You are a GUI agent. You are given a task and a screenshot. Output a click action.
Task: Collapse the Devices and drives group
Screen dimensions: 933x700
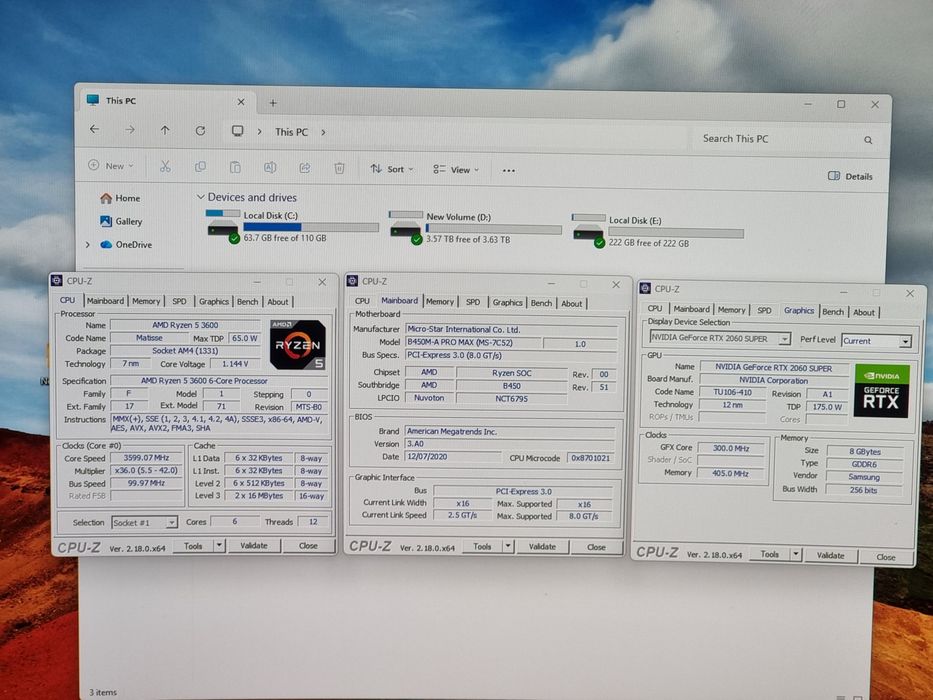(x=201, y=197)
